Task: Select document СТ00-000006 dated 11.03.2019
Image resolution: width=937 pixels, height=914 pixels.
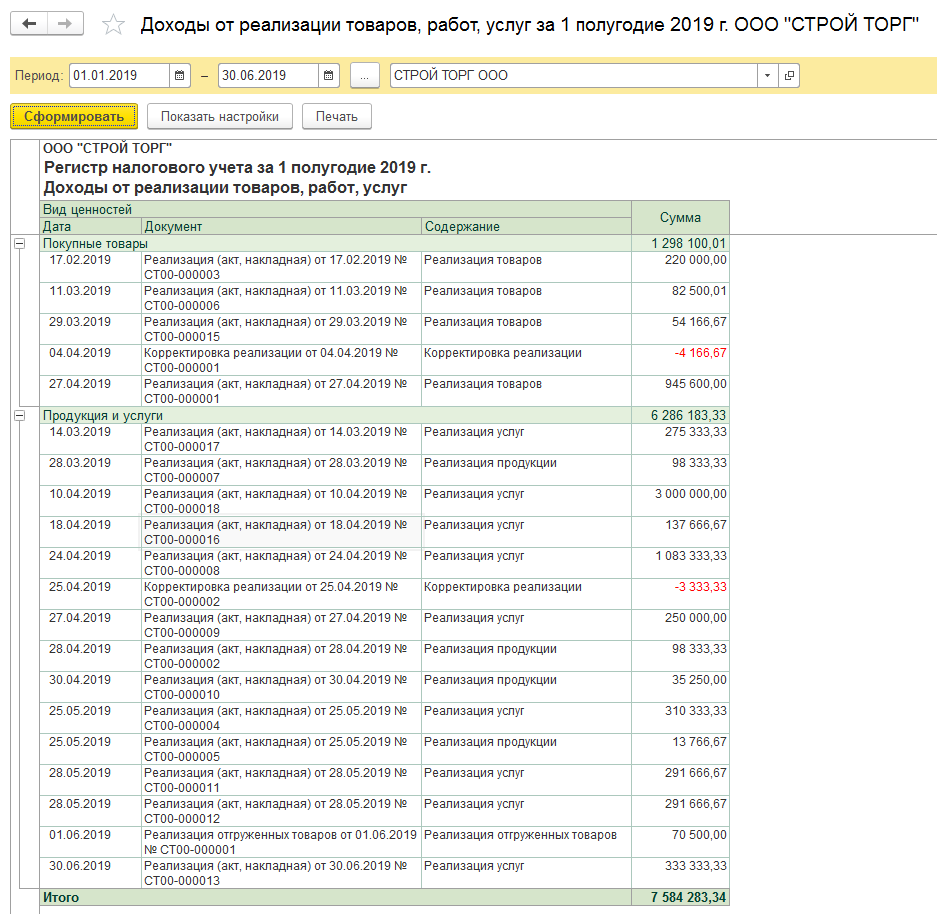Action: coord(281,298)
